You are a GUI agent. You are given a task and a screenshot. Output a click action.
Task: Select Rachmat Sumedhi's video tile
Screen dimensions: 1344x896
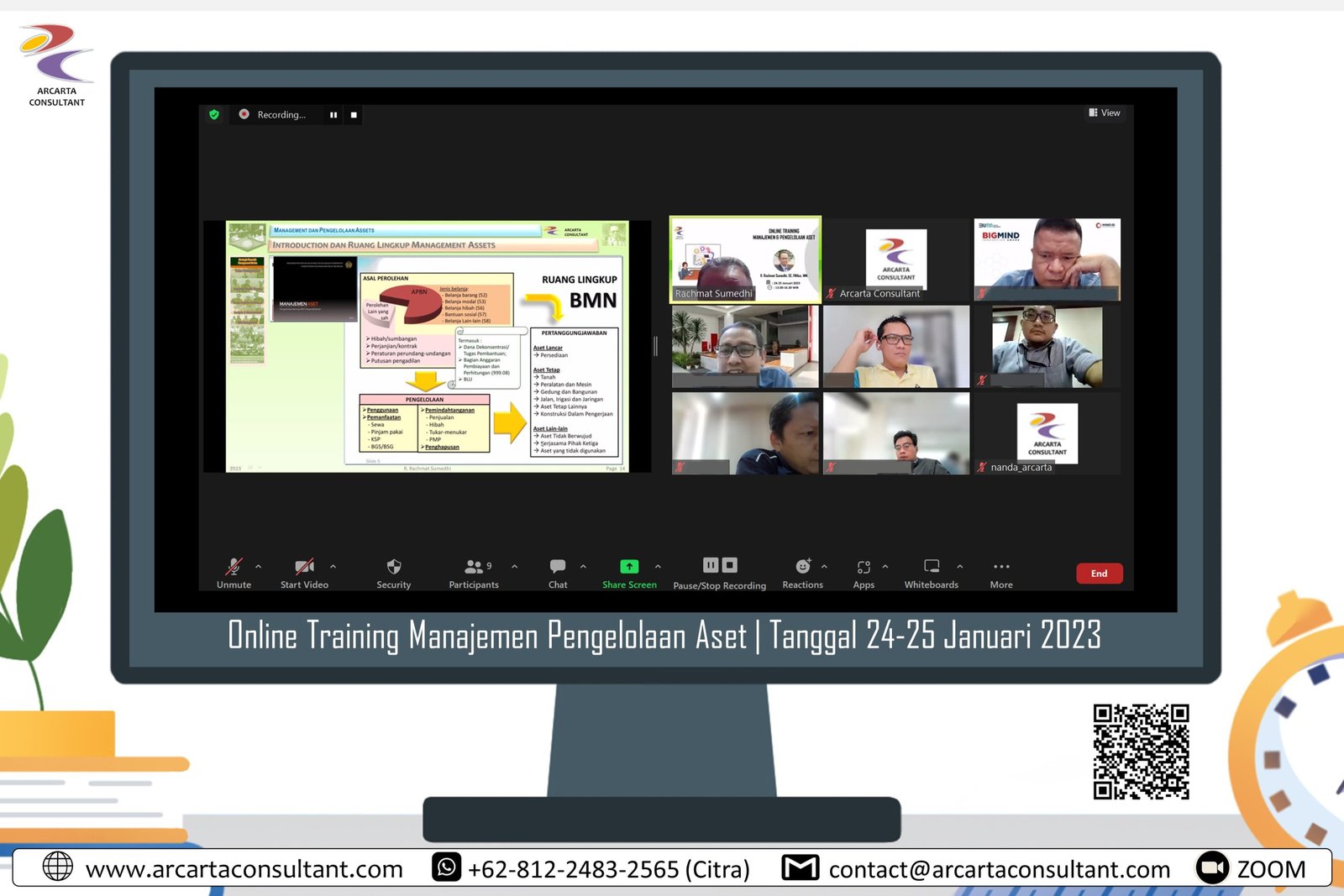[745, 259]
